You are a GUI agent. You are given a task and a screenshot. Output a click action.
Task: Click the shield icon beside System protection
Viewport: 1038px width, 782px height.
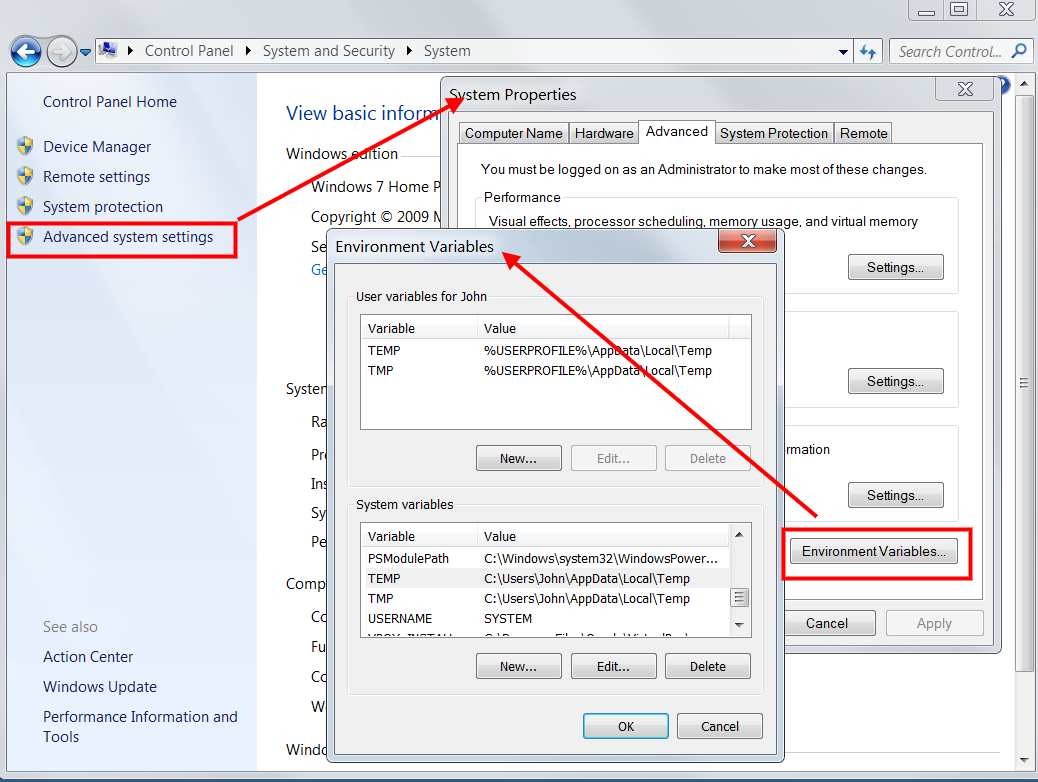[25, 205]
